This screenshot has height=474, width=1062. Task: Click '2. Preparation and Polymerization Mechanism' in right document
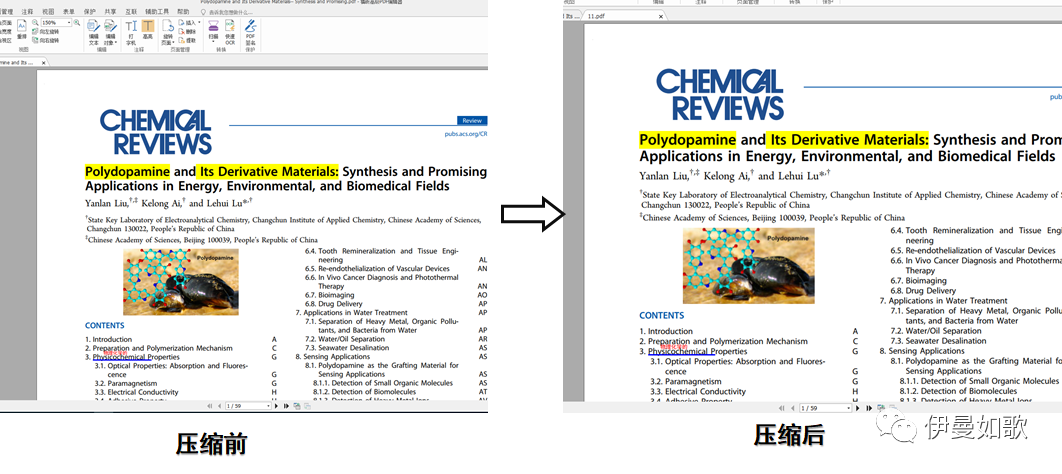[x=723, y=341]
